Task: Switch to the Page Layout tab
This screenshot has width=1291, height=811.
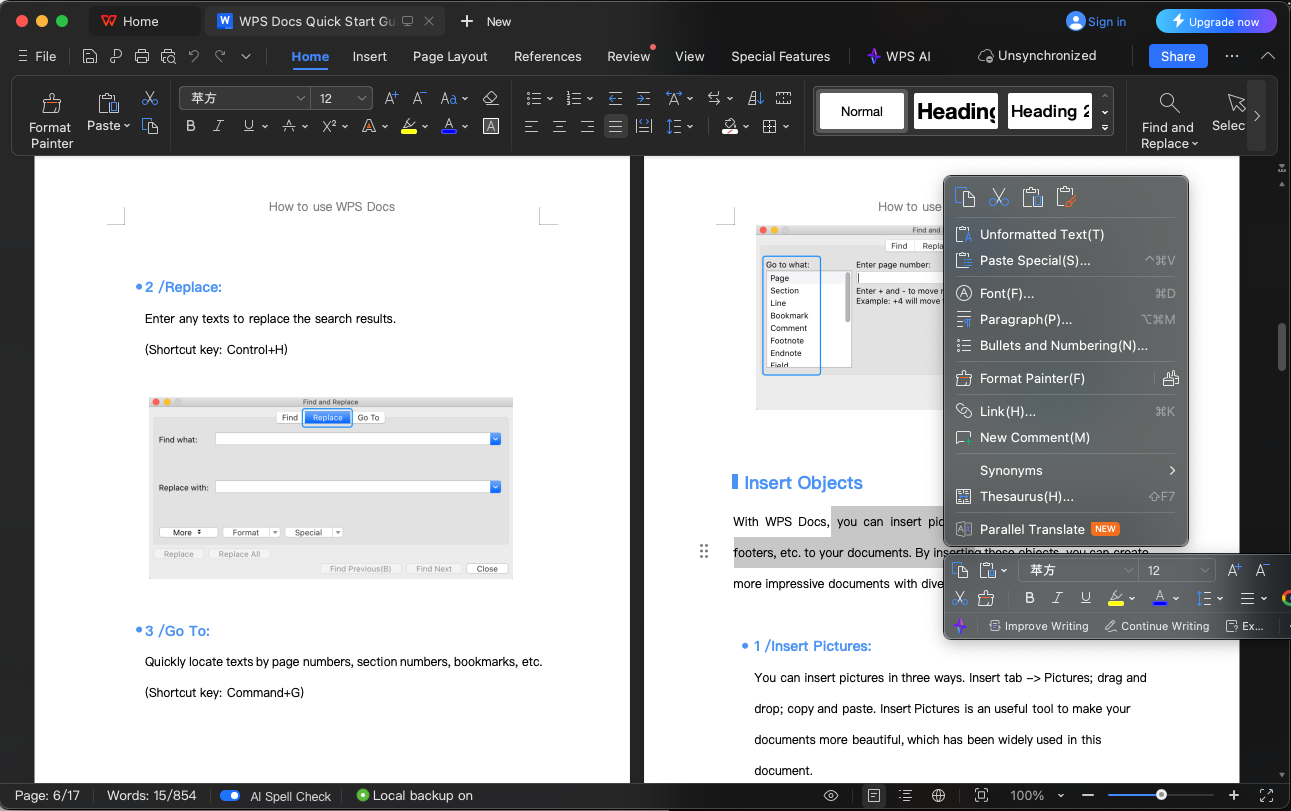Action: point(450,56)
